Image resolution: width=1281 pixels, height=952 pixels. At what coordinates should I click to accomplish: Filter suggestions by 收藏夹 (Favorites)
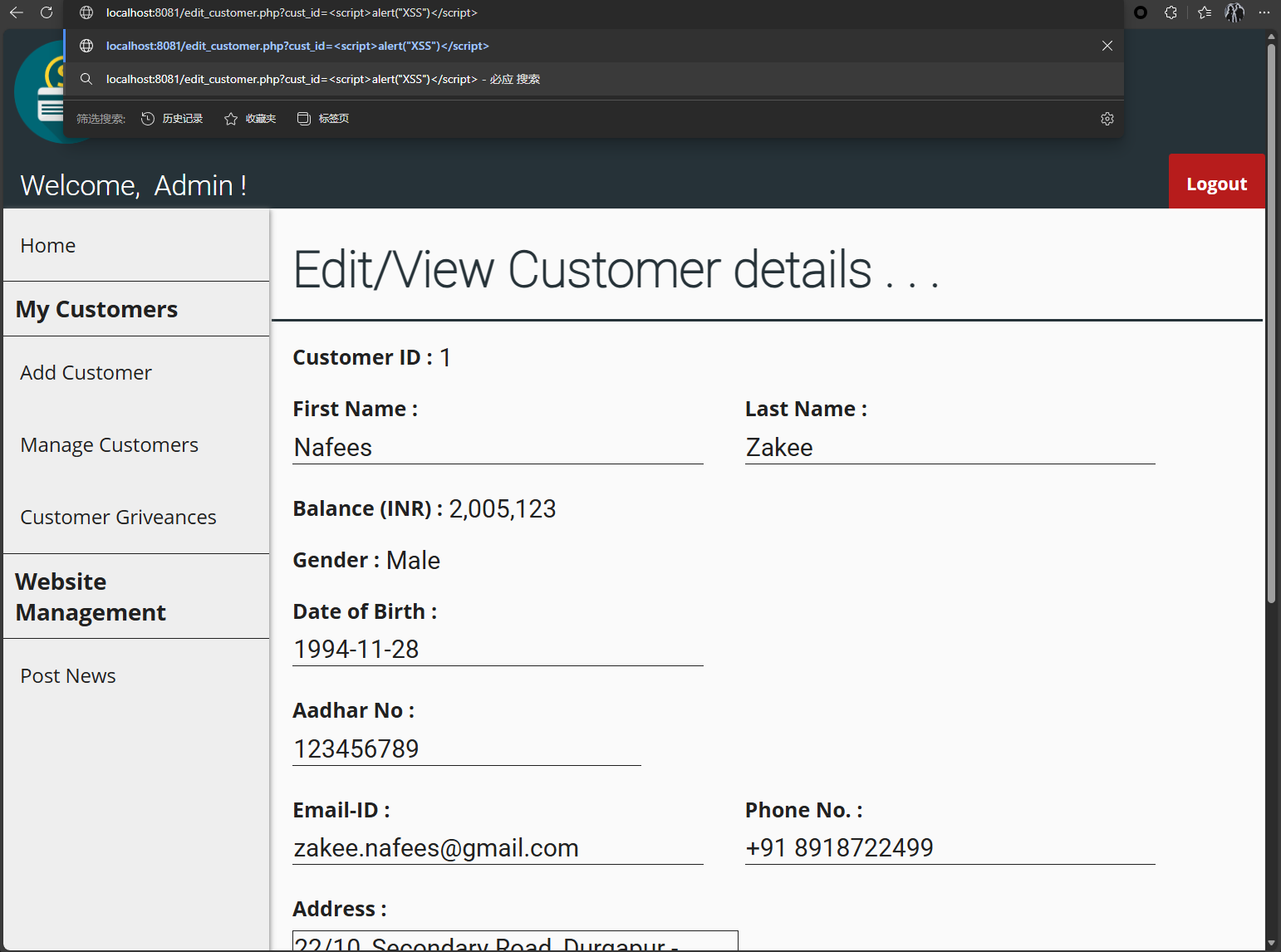(250, 119)
